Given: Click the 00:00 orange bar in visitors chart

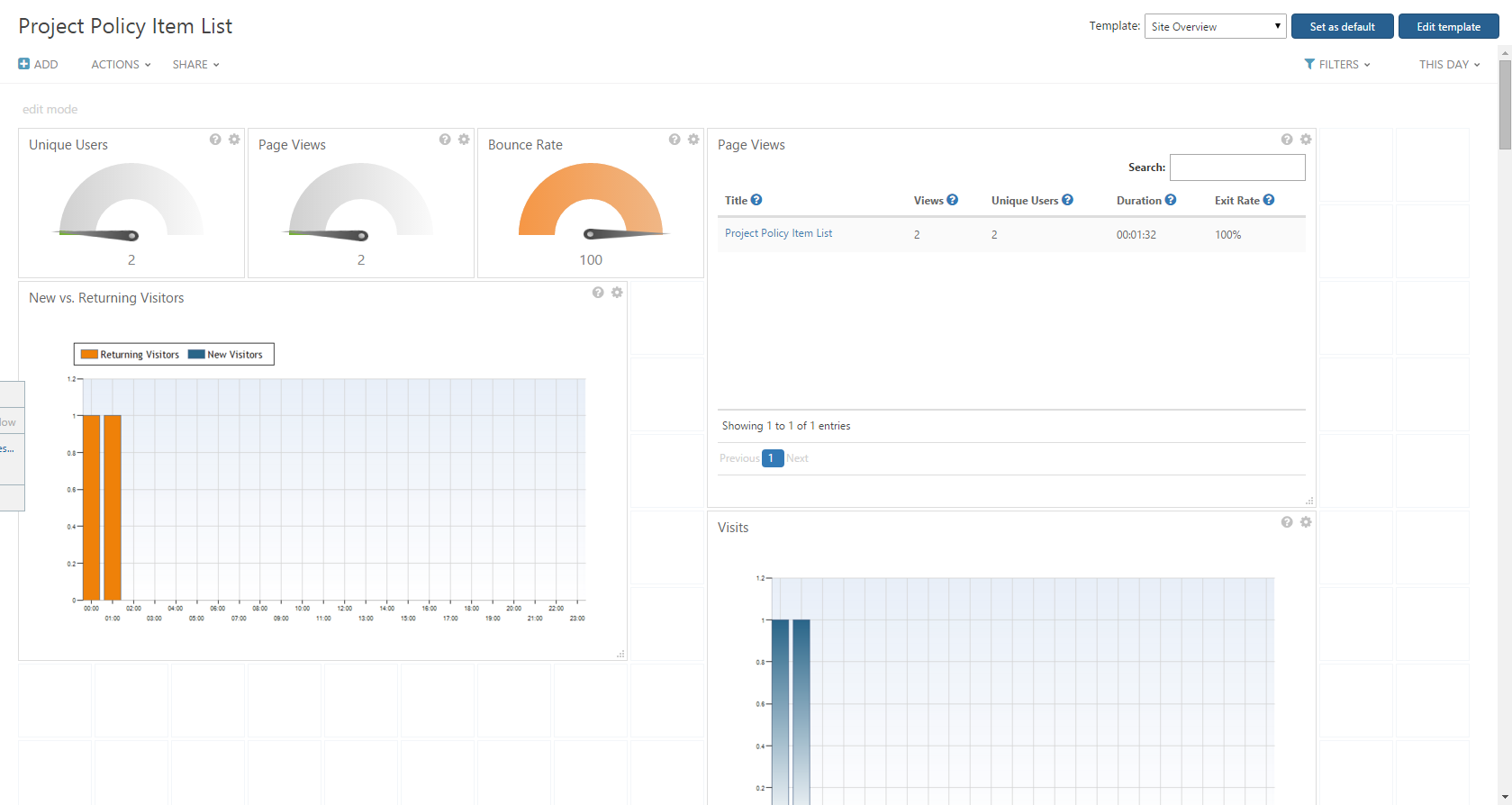Looking at the screenshot, I should point(91,507).
